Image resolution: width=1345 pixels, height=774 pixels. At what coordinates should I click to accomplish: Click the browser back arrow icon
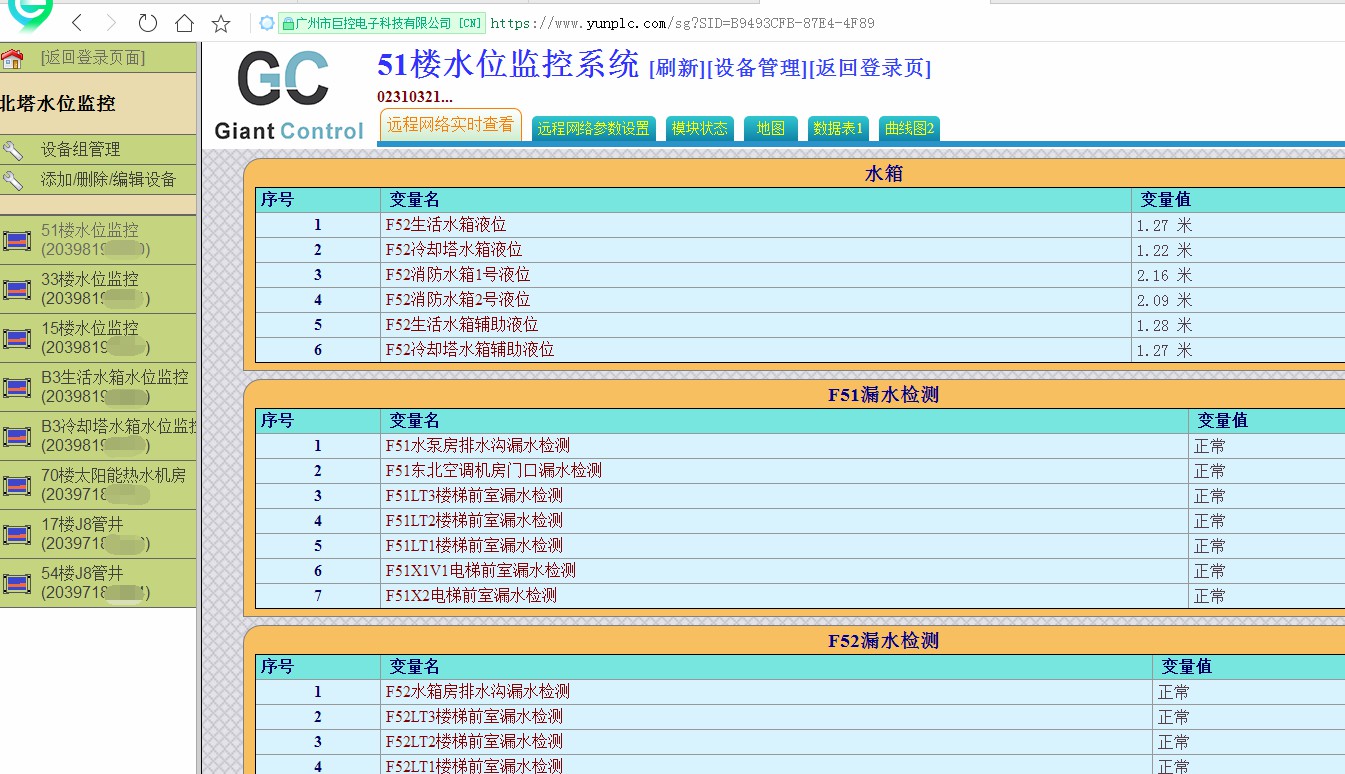(x=77, y=23)
